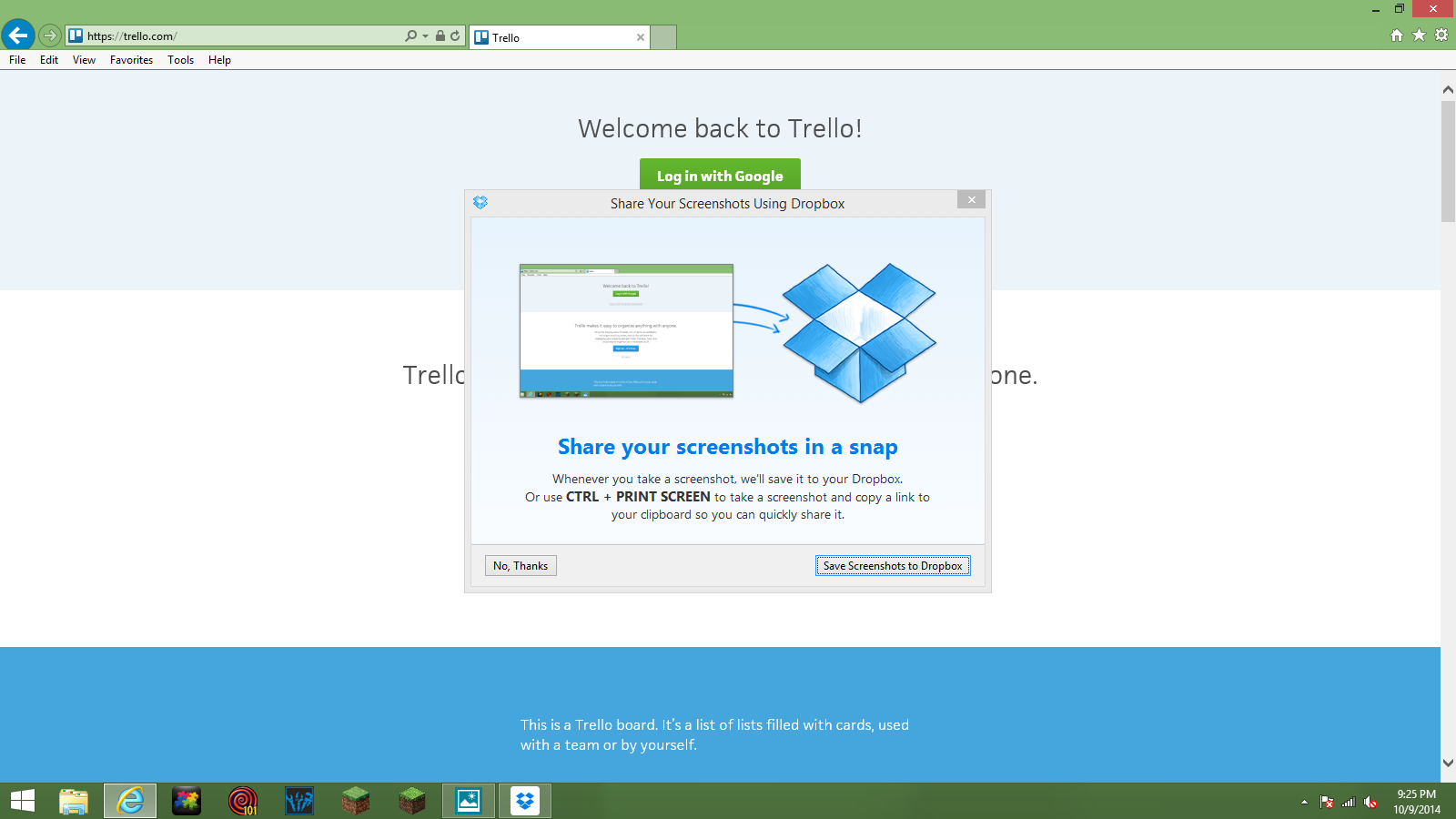This screenshot has width=1456, height=819.
Task: Click No, Thanks in Dropbox dialog
Action: coord(521,566)
